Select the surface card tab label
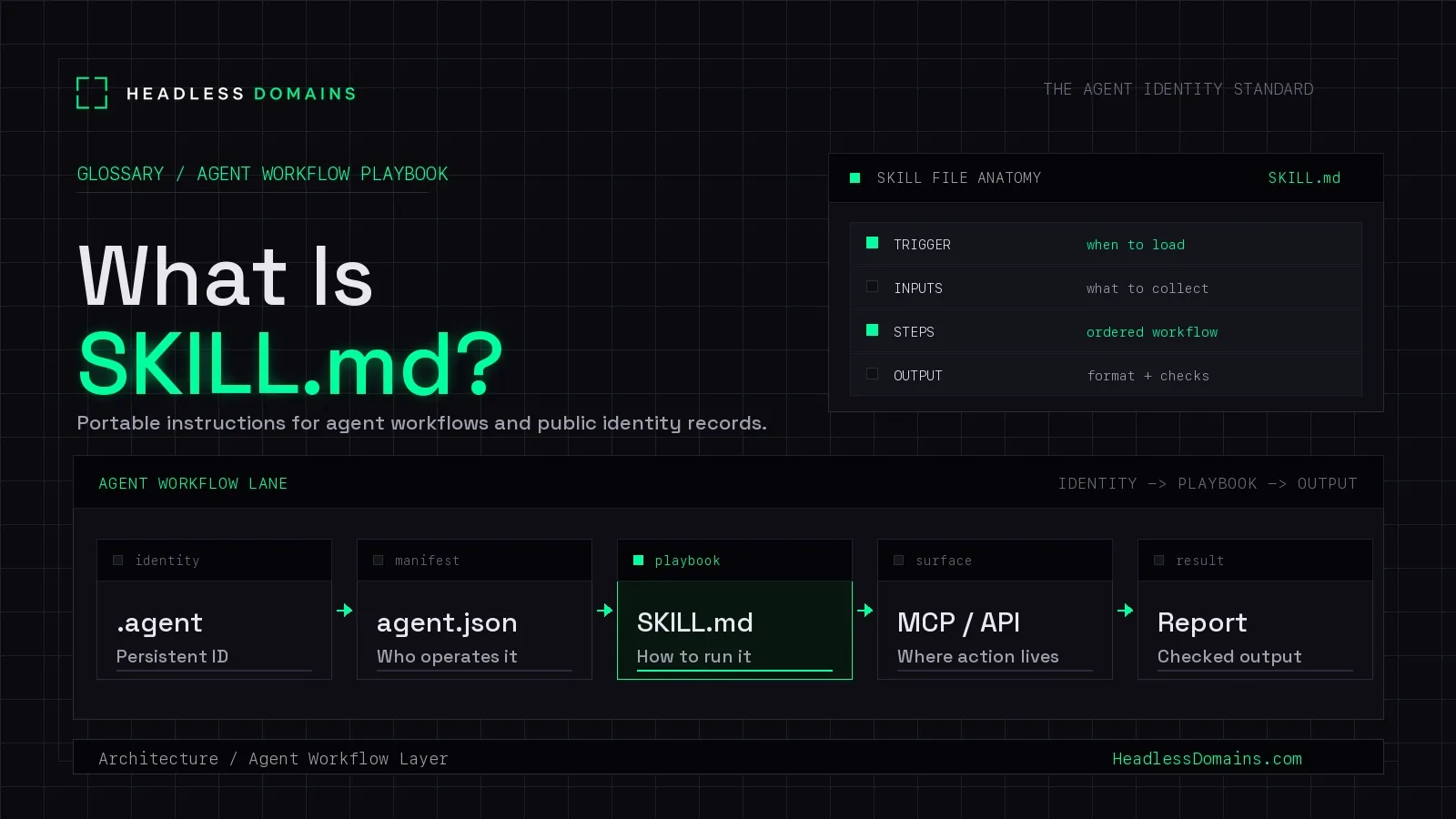 point(944,561)
